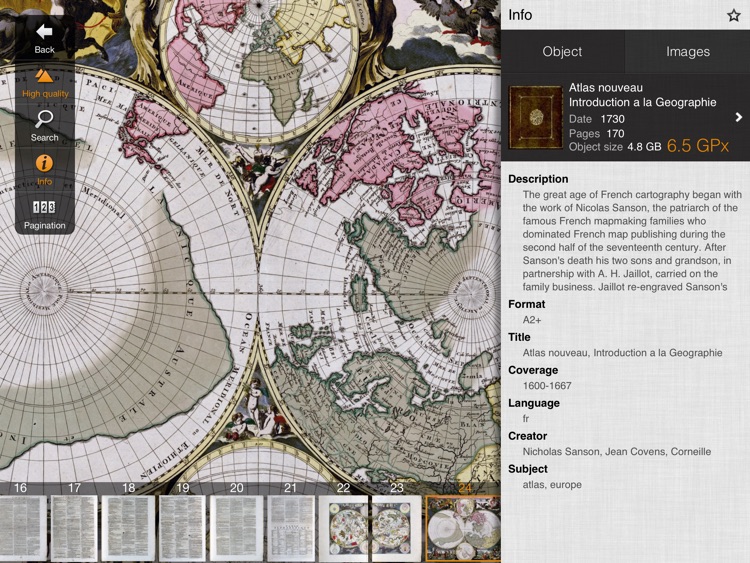Click the Title field value text

pos(622,353)
